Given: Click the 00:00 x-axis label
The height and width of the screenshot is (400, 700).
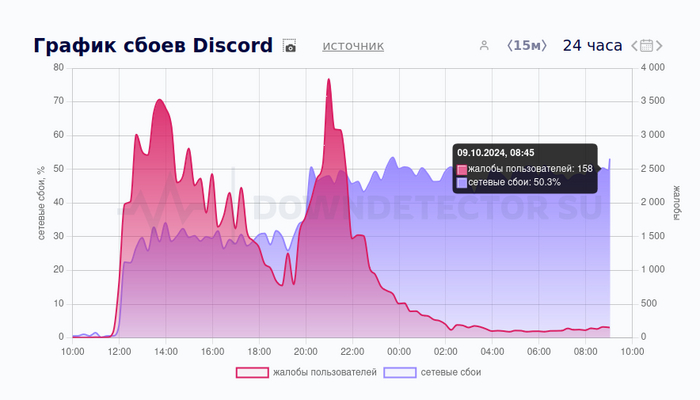Looking at the screenshot, I should (399, 352).
